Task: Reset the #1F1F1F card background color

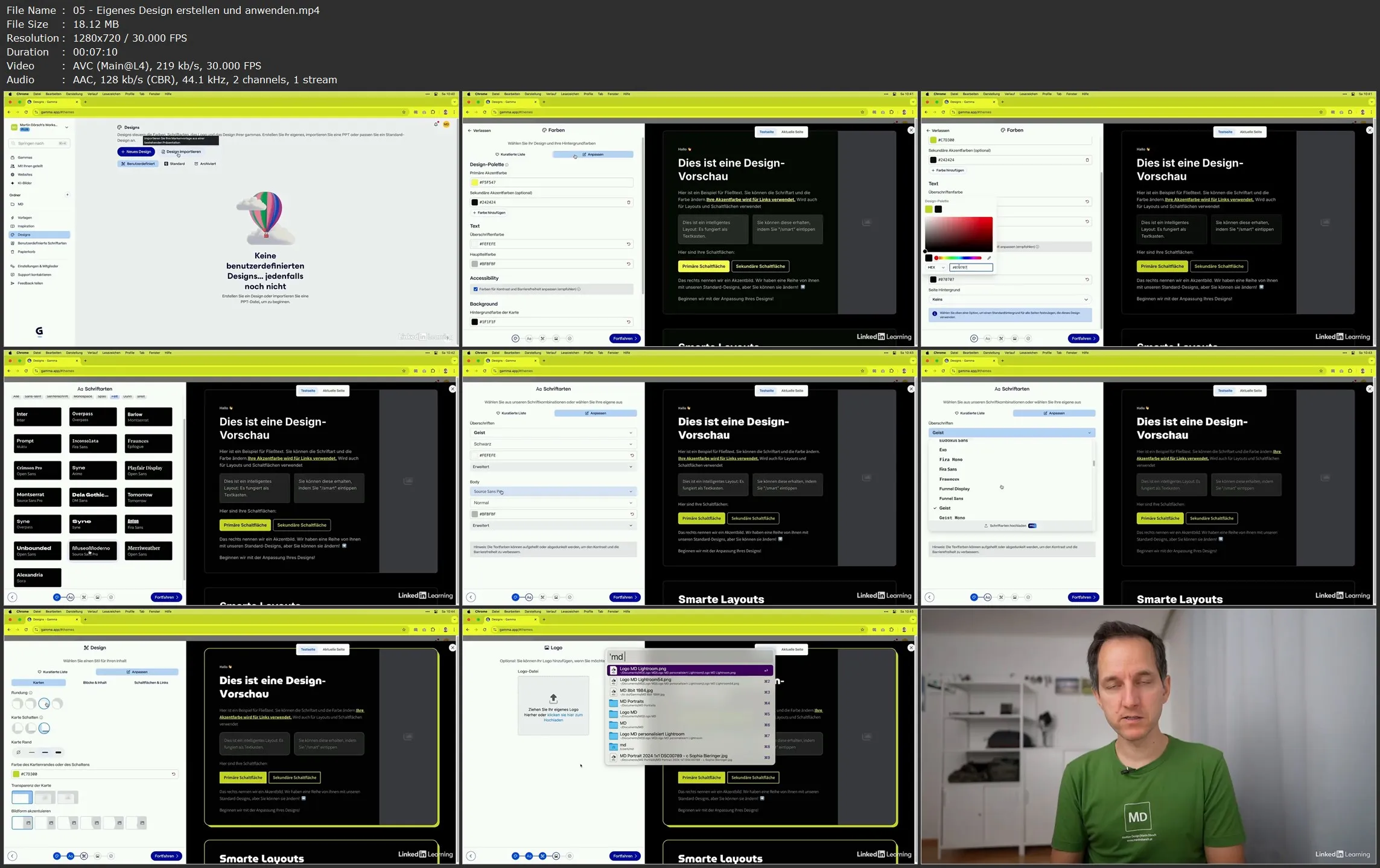Action: pyautogui.click(x=628, y=322)
